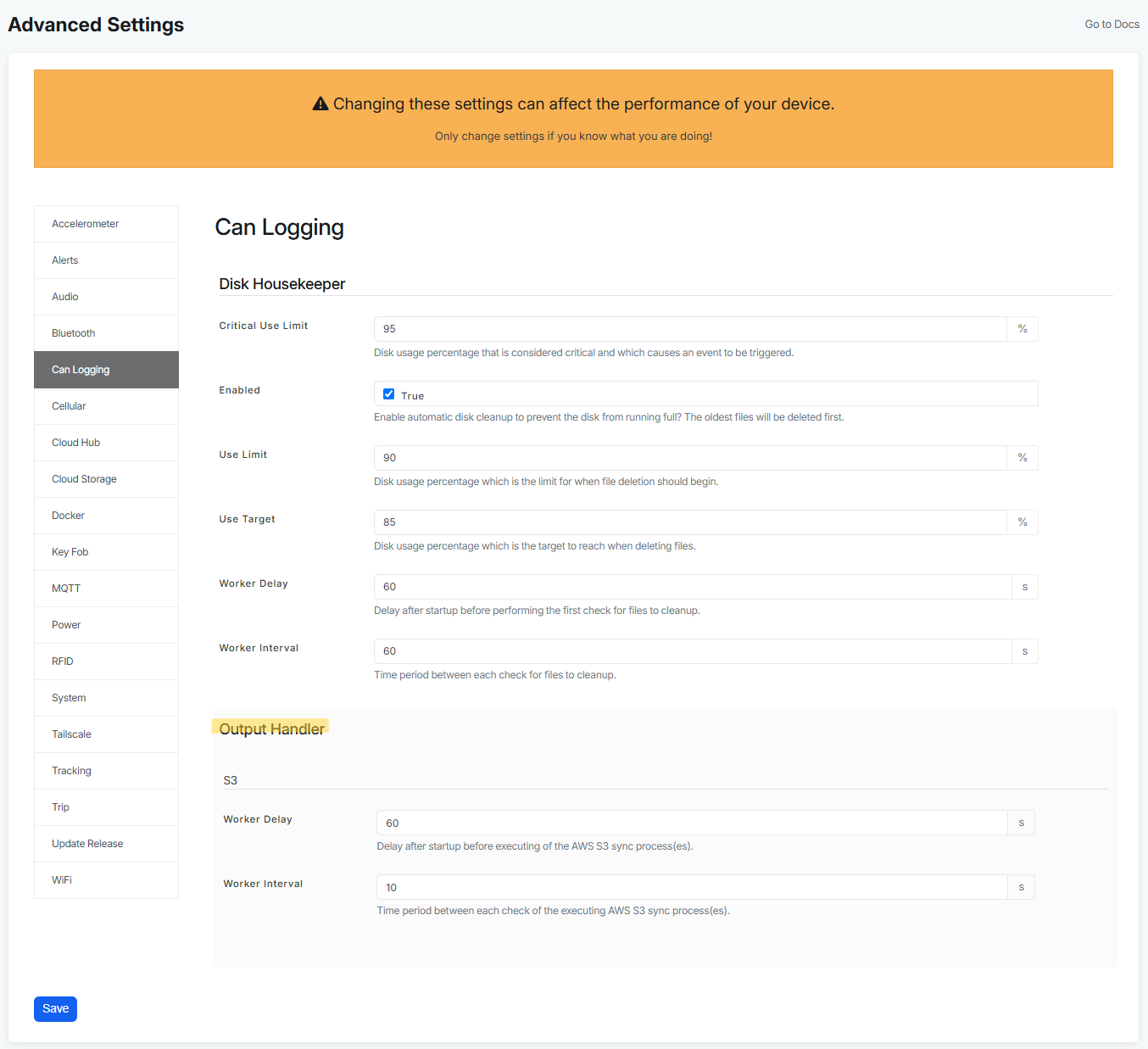This screenshot has height=1049, width=1148.
Task: Open the Tracking settings section
Action: 106,771
